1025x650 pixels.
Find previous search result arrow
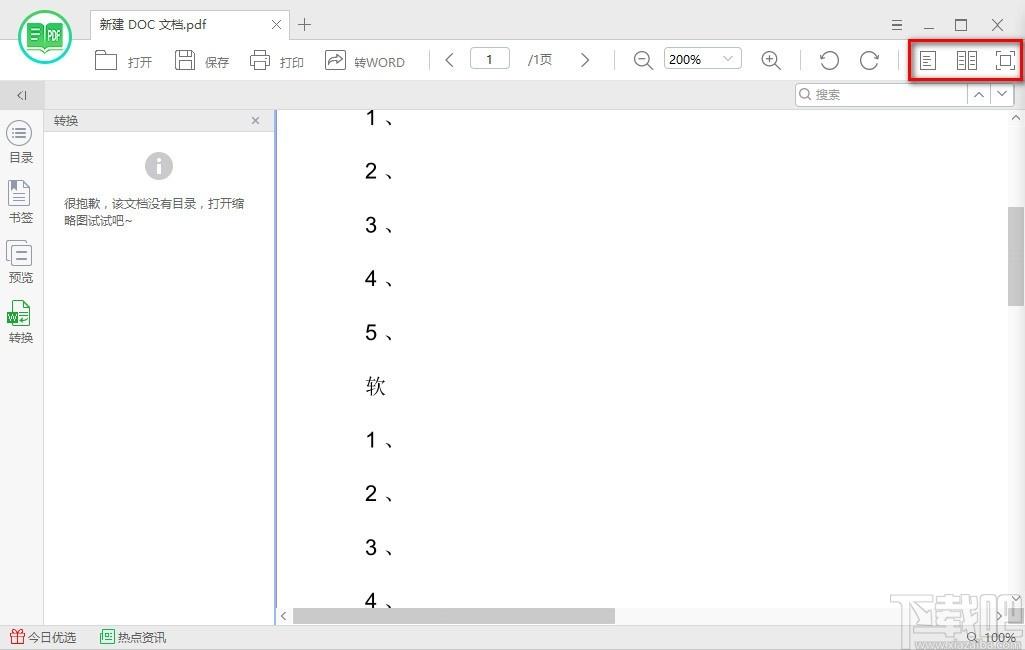(x=979, y=94)
